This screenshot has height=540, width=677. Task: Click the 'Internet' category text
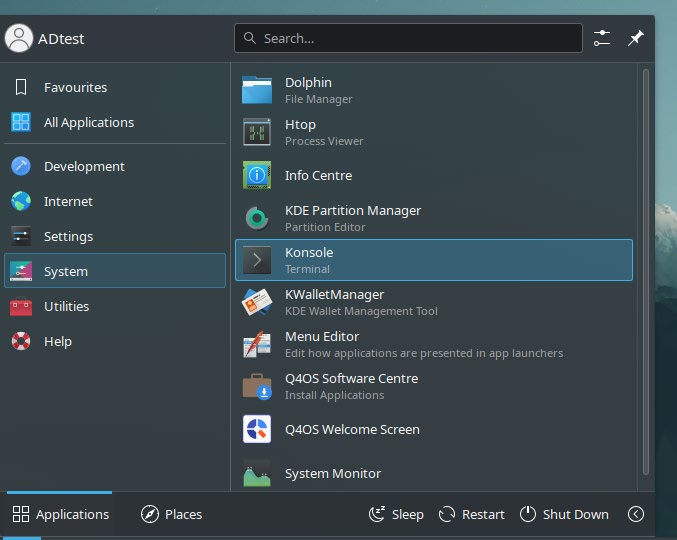pyautogui.click(x=68, y=202)
